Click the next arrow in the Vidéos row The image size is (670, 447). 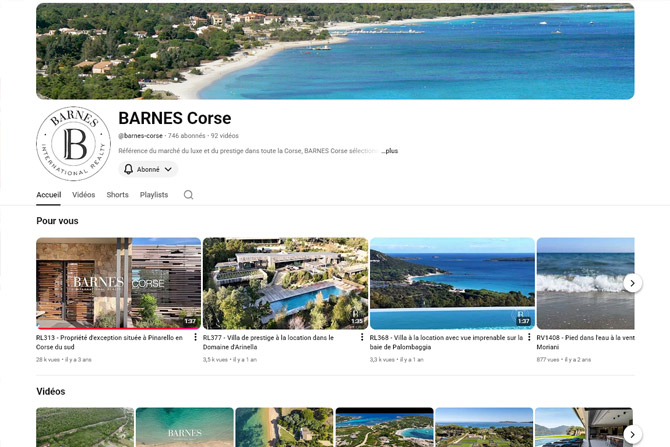pos(632,433)
